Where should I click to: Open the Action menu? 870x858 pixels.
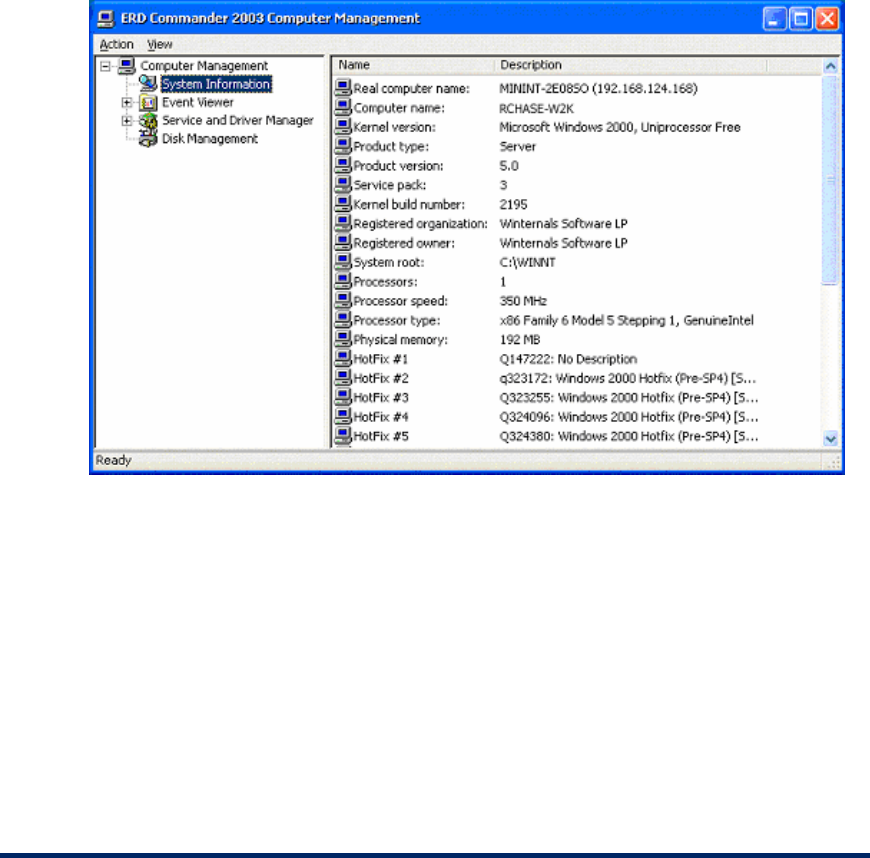[x=116, y=44]
